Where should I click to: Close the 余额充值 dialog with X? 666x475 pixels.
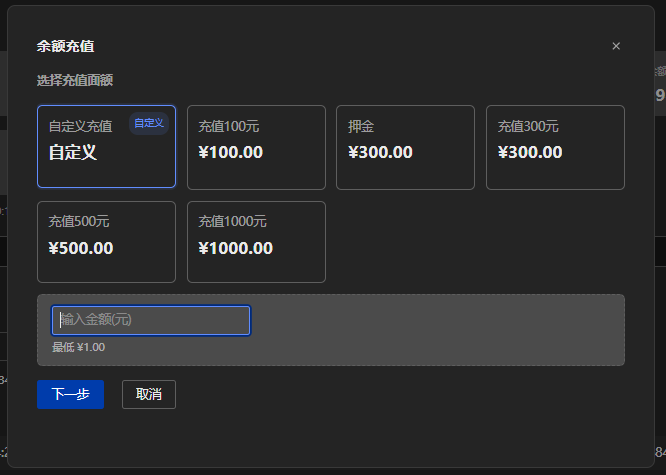click(616, 46)
